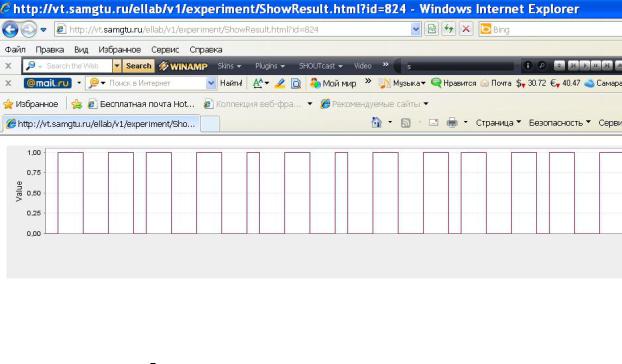622x364 pixels.
Task: Open Бесплатная почта Hot... favorite link
Action: click(141, 104)
